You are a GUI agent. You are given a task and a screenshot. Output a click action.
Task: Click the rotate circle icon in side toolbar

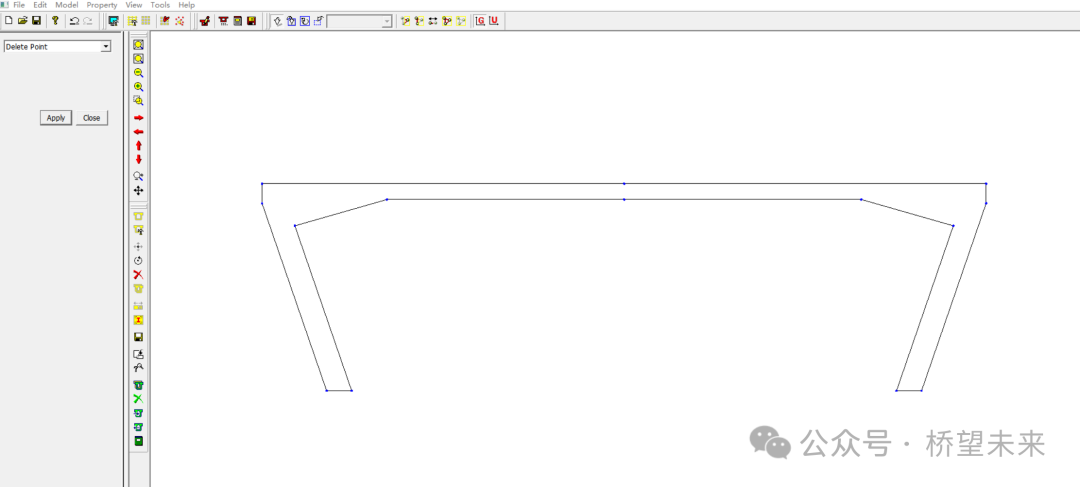(138, 260)
